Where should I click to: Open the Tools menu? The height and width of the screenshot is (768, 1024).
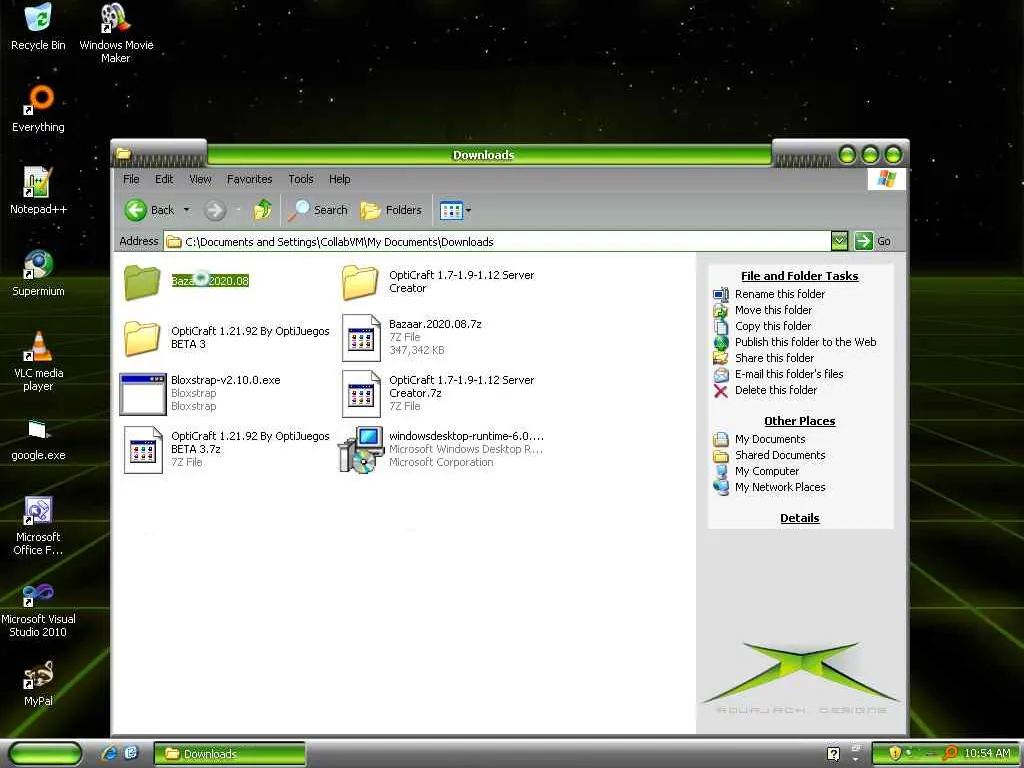pyautogui.click(x=300, y=179)
